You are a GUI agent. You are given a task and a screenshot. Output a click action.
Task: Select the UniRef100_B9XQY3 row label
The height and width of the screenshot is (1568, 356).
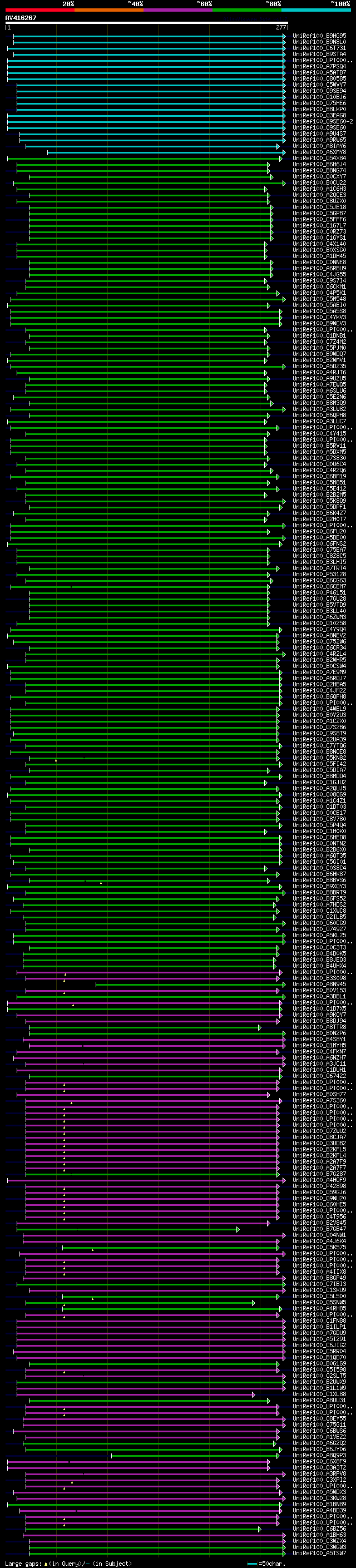point(319,886)
